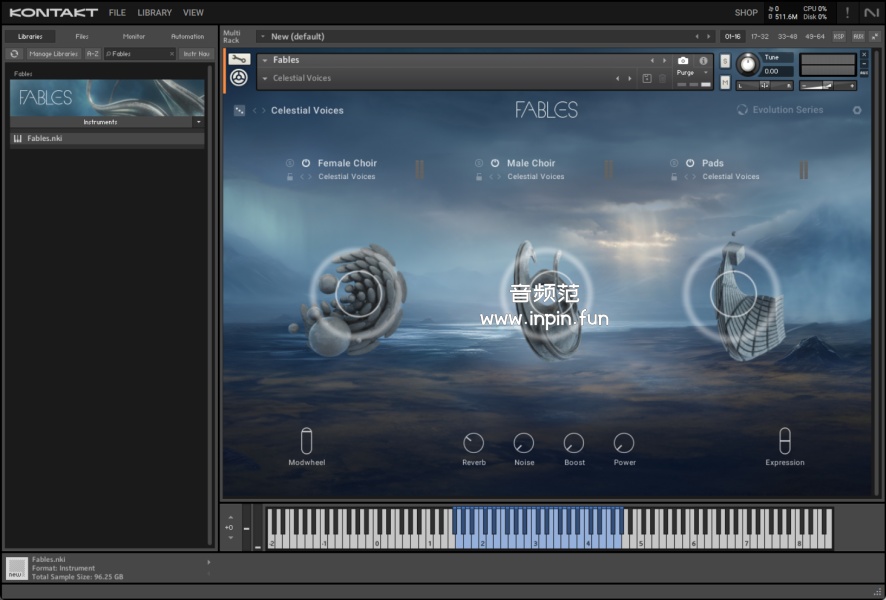The image size is (886, 600).
Task: Open the instrument info icon
Action: tap(703, 61)
